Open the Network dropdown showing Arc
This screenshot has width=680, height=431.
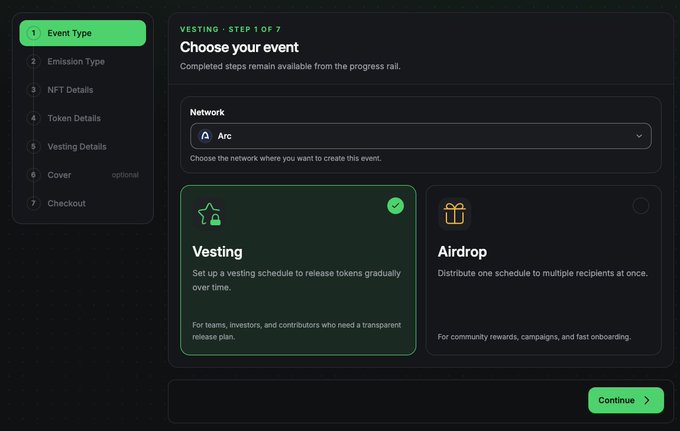tap(420, 136)
